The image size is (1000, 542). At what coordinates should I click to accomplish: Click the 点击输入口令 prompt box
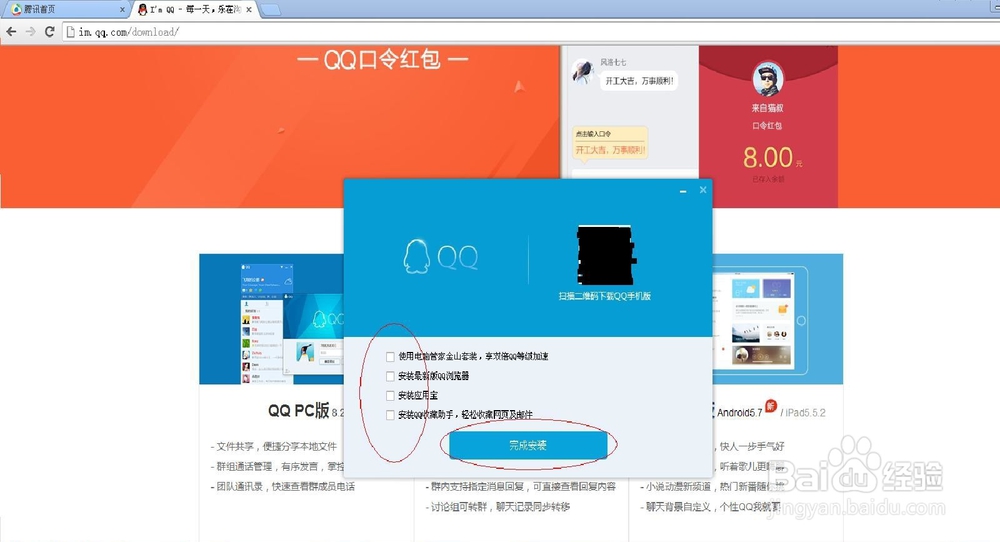[610, 142]
